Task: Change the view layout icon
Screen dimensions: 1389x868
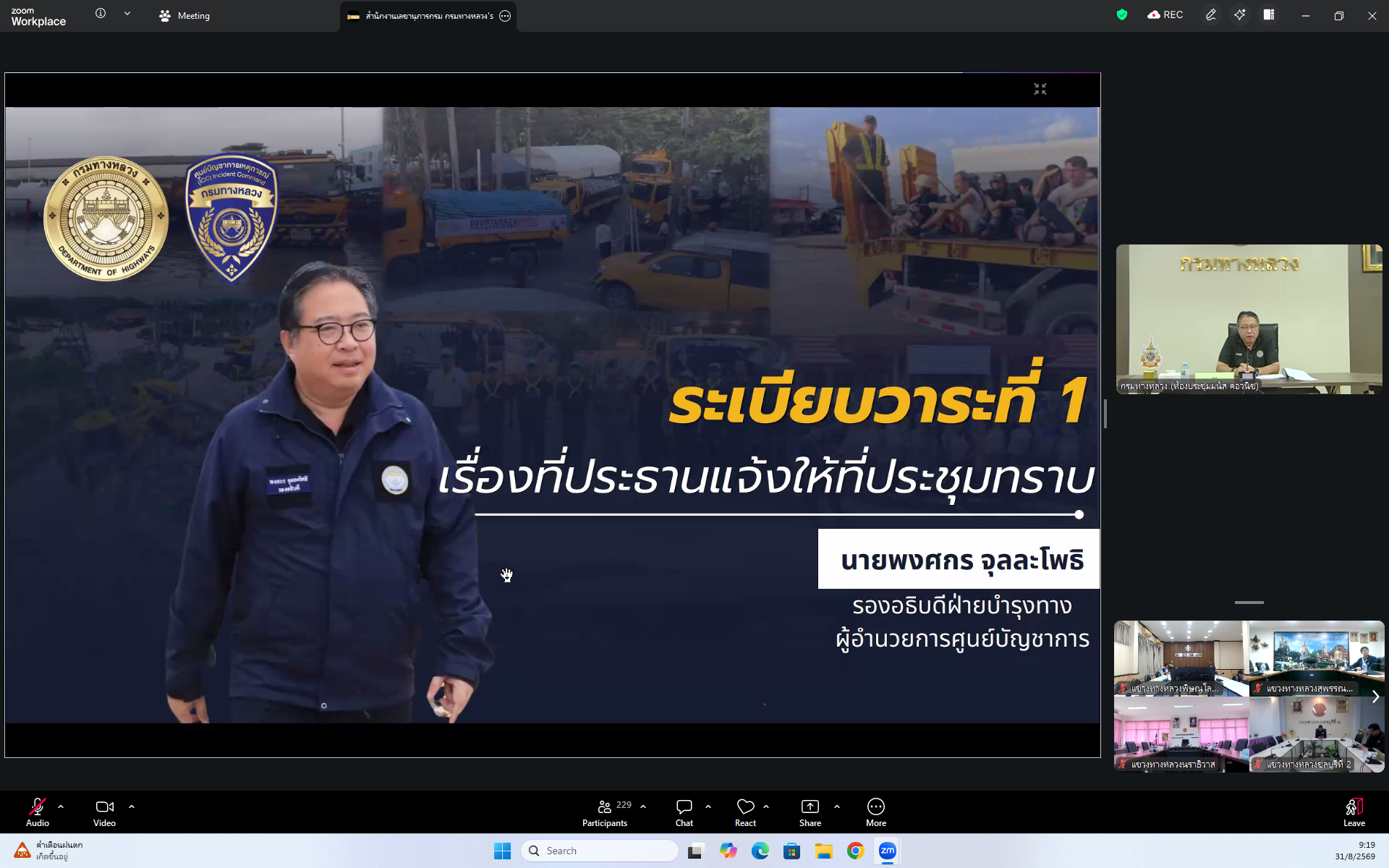Action: [x=1269, y=14]
